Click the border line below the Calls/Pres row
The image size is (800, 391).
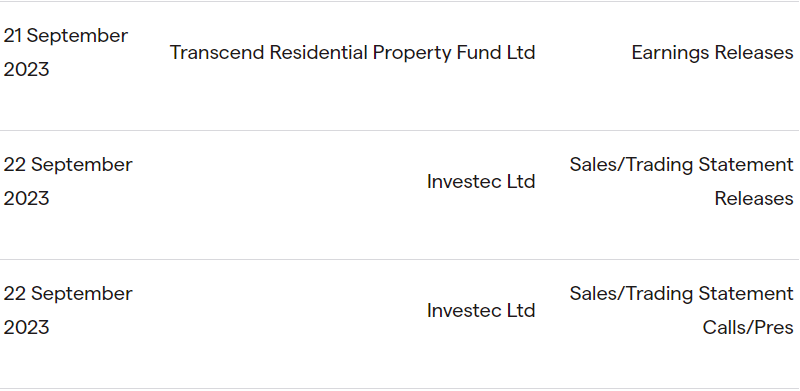click(400, 388)
